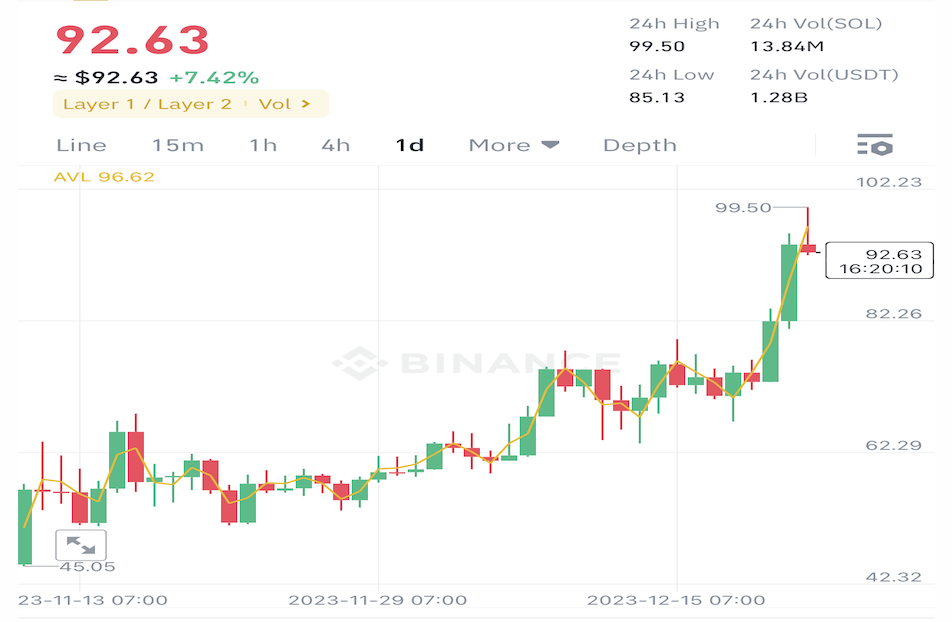Click the 2023-11-29 07:00 date label

point(378,600)
